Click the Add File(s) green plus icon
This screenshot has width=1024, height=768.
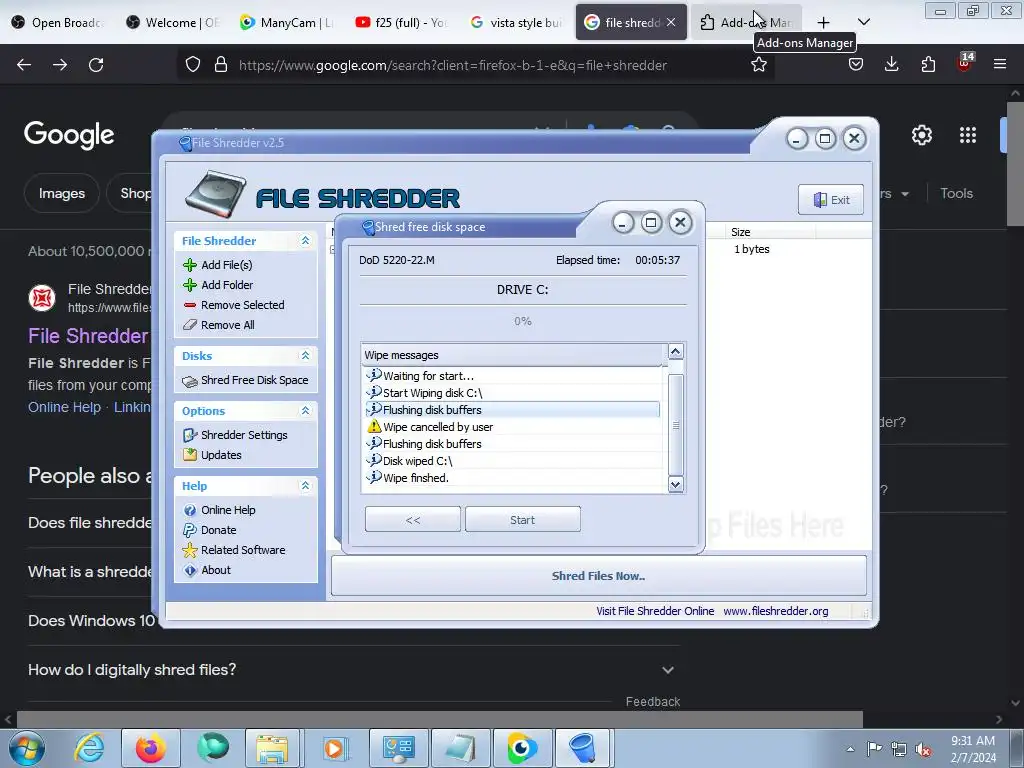point(190,265)
